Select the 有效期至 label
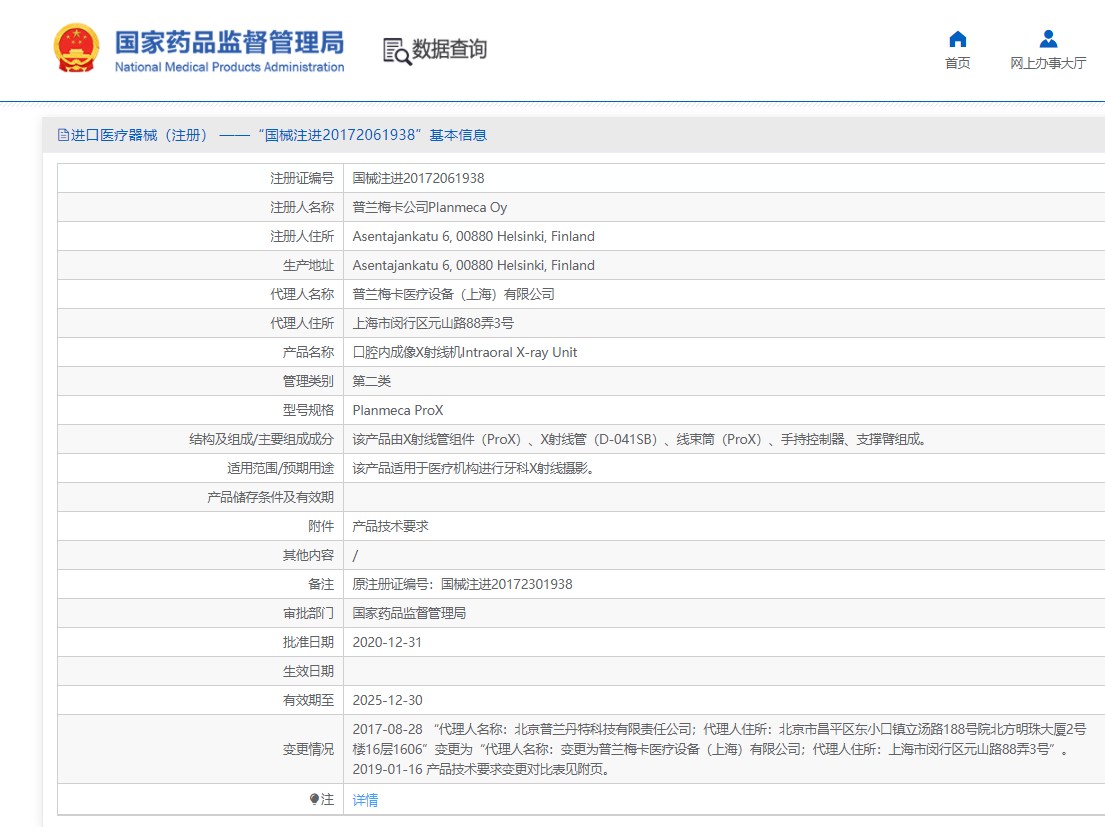This screenshot has width=1105, height=827. point(308,700)
